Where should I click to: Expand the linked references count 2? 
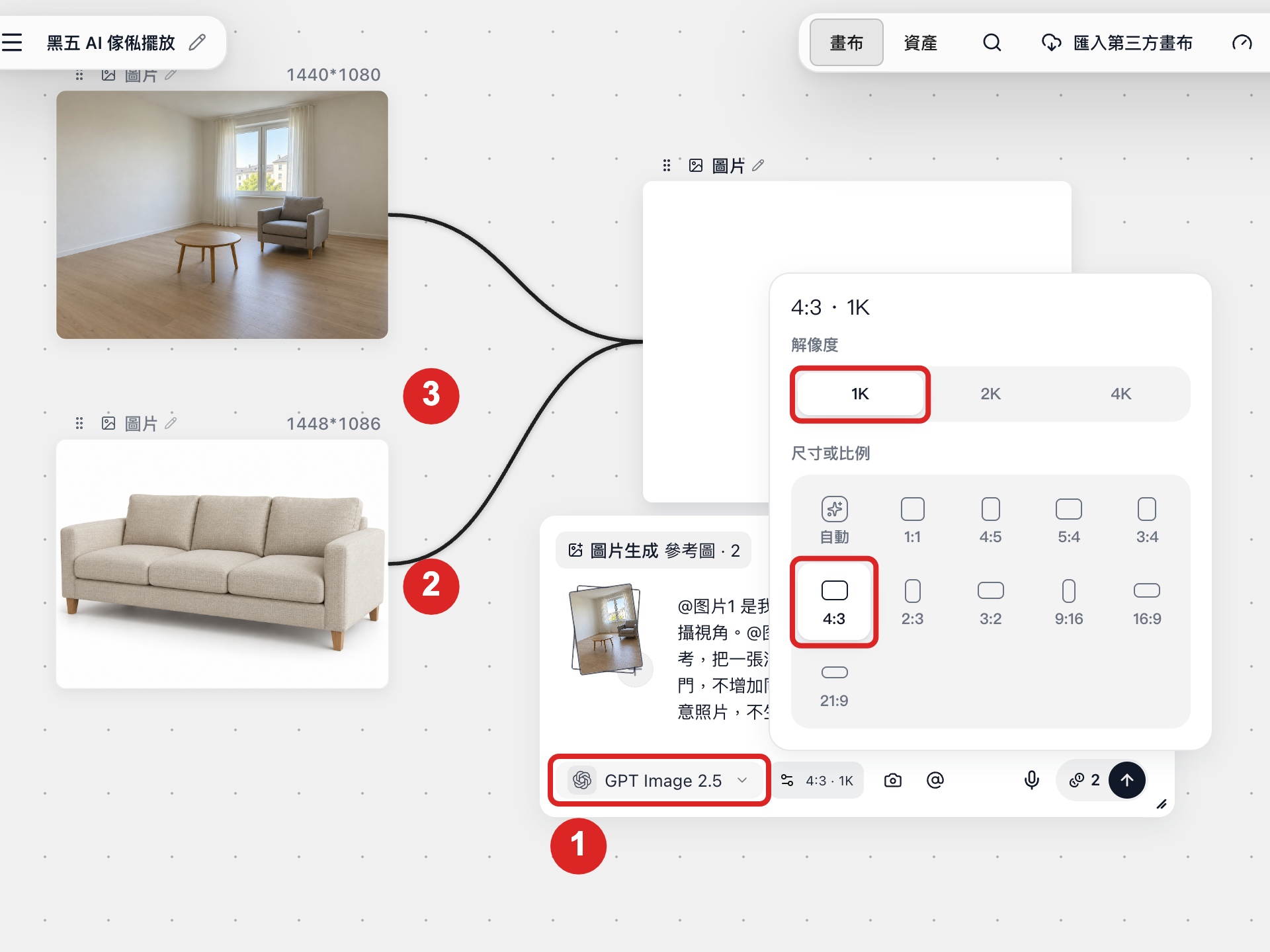1084,780
